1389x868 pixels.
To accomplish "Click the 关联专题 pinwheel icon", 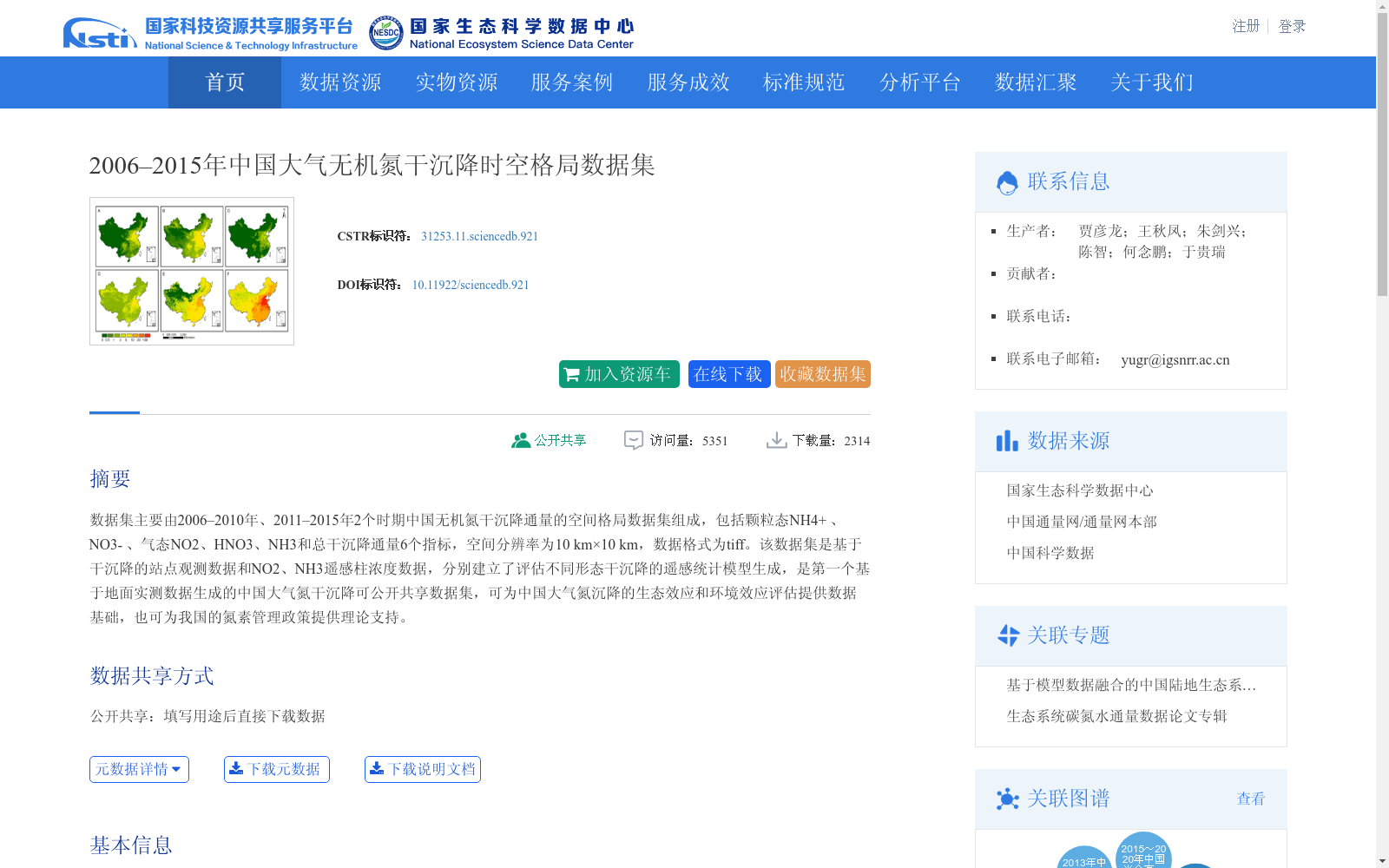I will (x=1008, y=635).
